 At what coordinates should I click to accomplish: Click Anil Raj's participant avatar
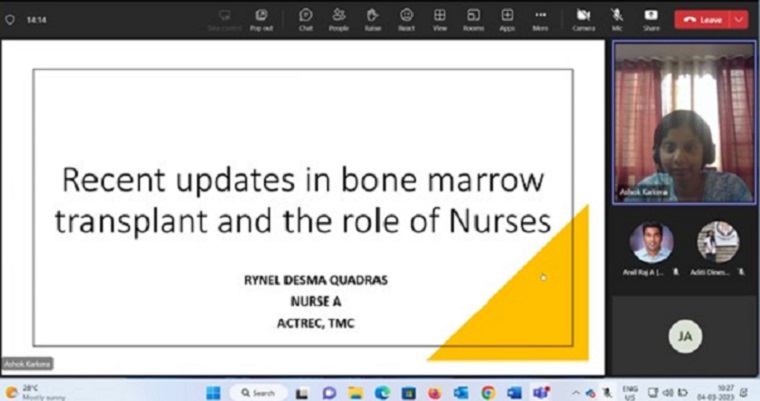(651, 242)
